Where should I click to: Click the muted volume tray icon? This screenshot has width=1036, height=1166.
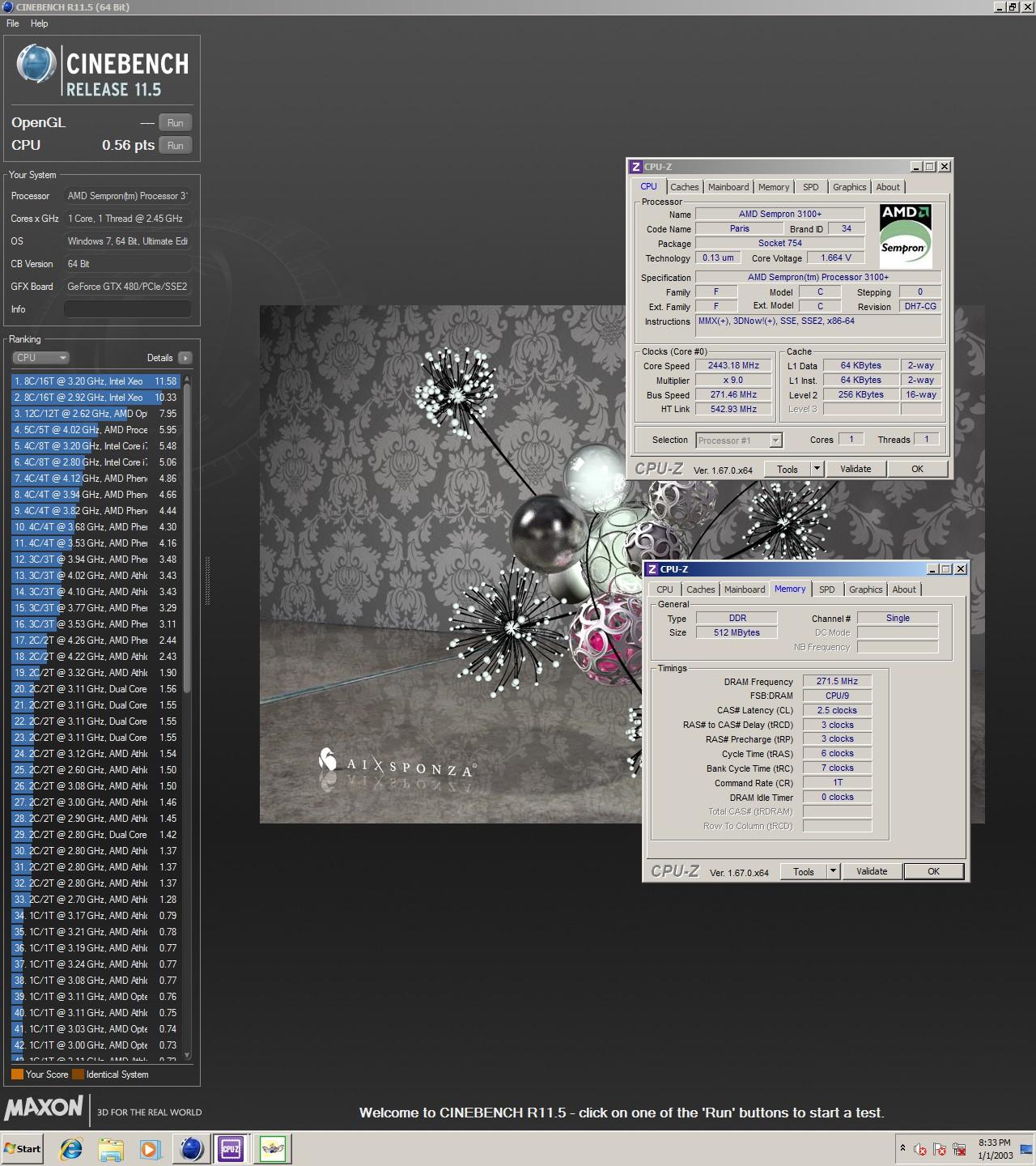click(x=920, y=1149)
